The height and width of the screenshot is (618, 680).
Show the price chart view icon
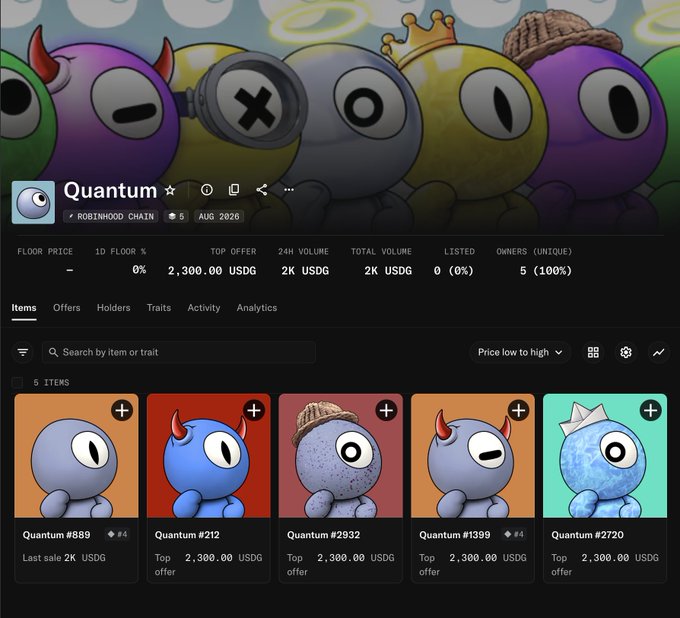pos(659,352)
